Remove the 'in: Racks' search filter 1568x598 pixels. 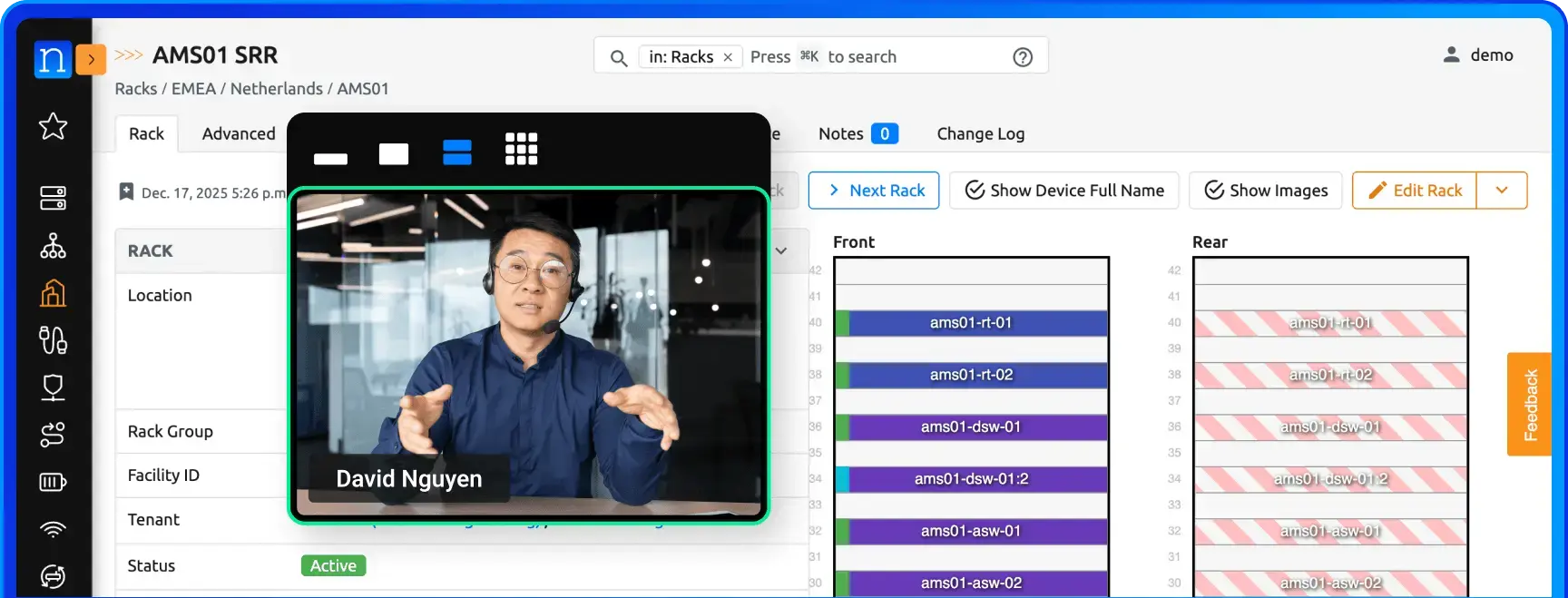728,57
